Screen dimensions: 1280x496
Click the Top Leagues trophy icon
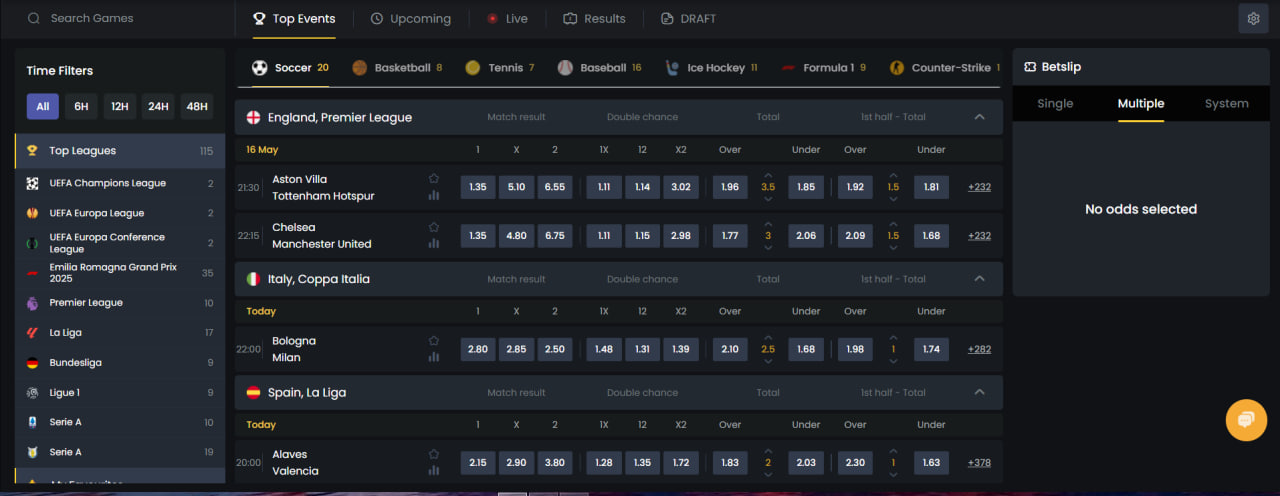click(x=33, y=151)
